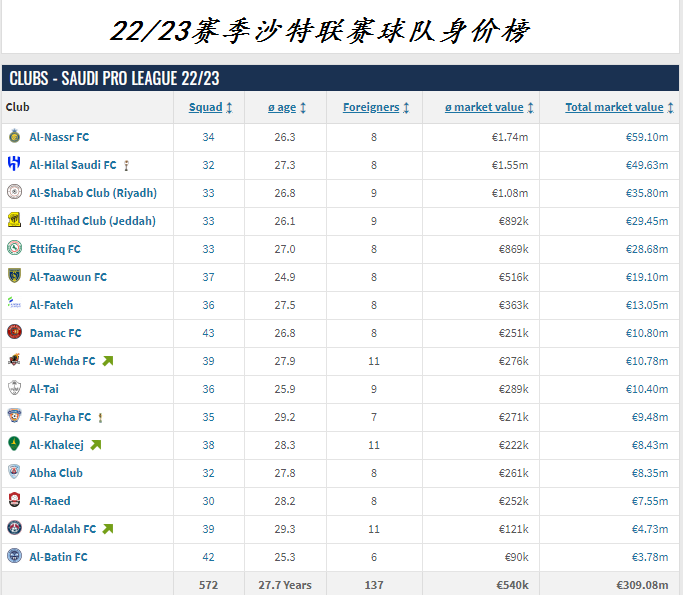Open the Abha Club link
Viewport: 683px width, 595px height.
[x=56, y=473]
